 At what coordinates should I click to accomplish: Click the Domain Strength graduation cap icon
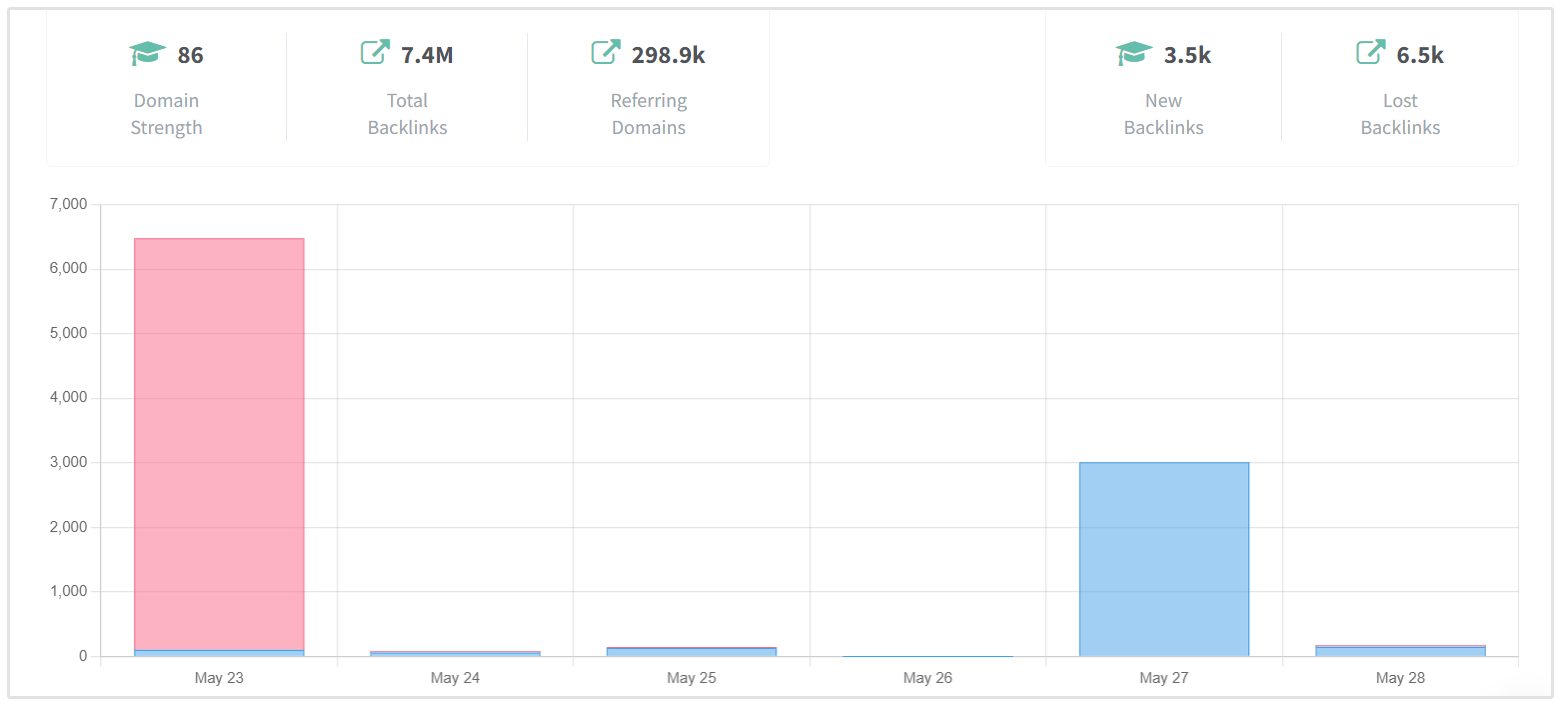pyautogui.click(x=147, y=54)
